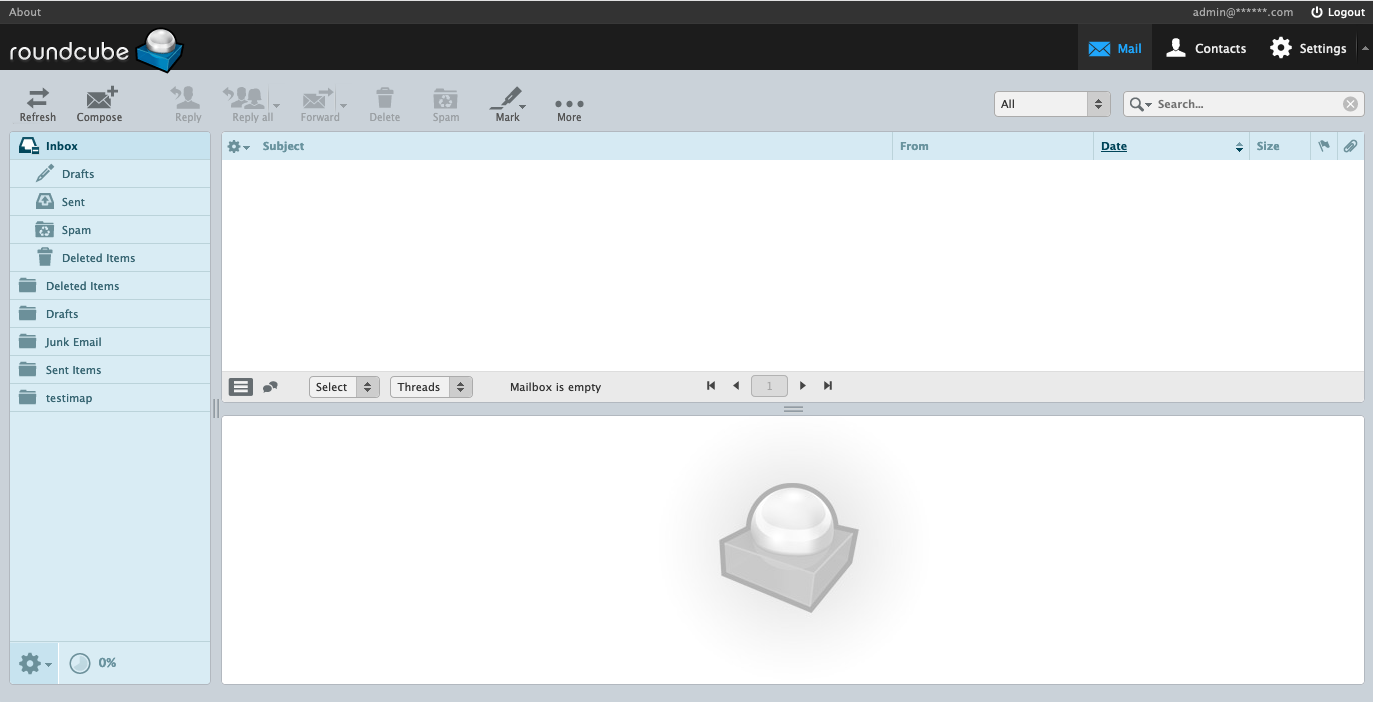Expand the Threads dropdown
This screenshot has width=1373, height=702.
431,387
